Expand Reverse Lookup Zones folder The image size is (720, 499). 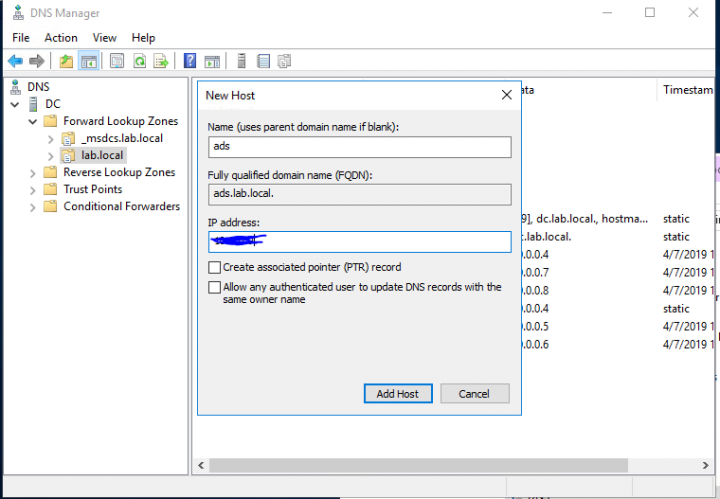tap(33, 173)
